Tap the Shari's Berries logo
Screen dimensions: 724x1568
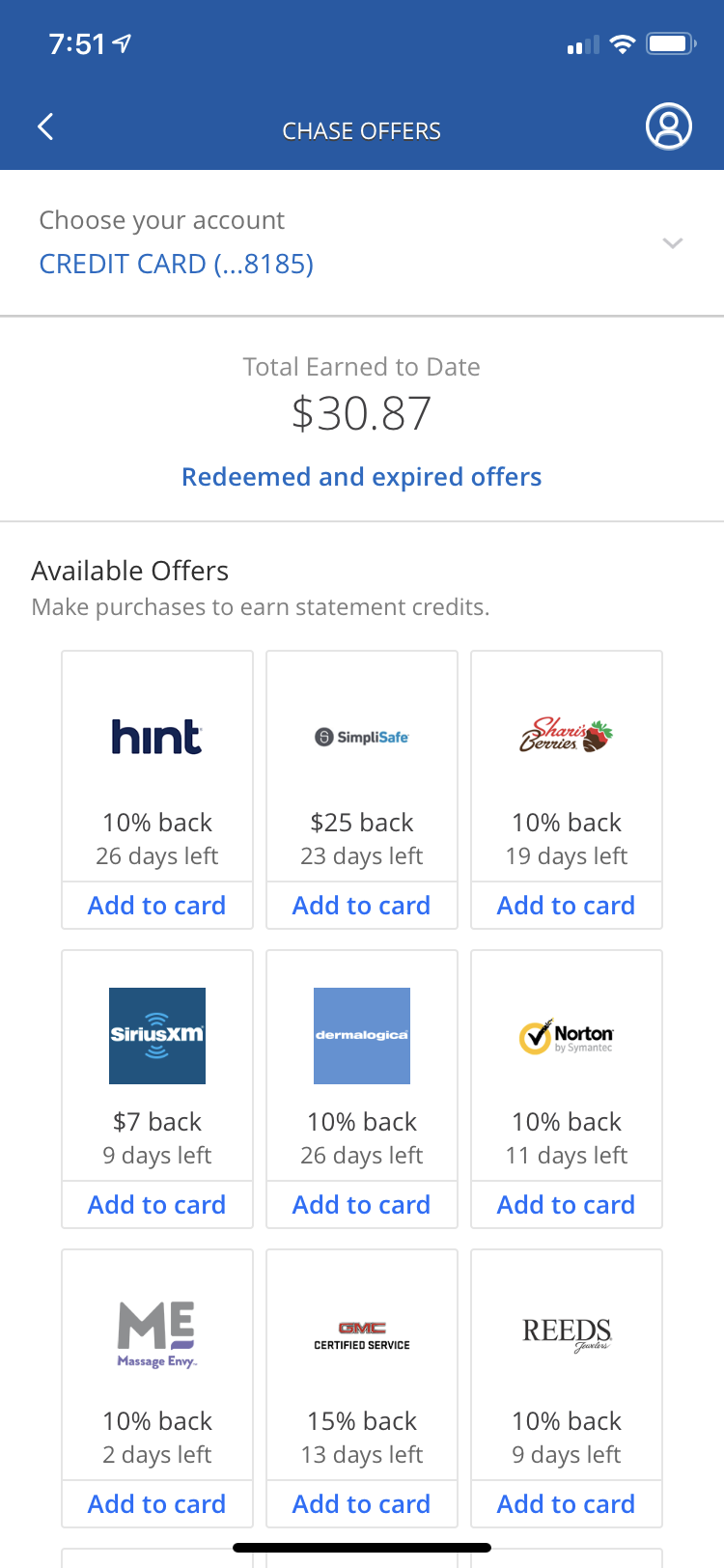click(567, 736)
